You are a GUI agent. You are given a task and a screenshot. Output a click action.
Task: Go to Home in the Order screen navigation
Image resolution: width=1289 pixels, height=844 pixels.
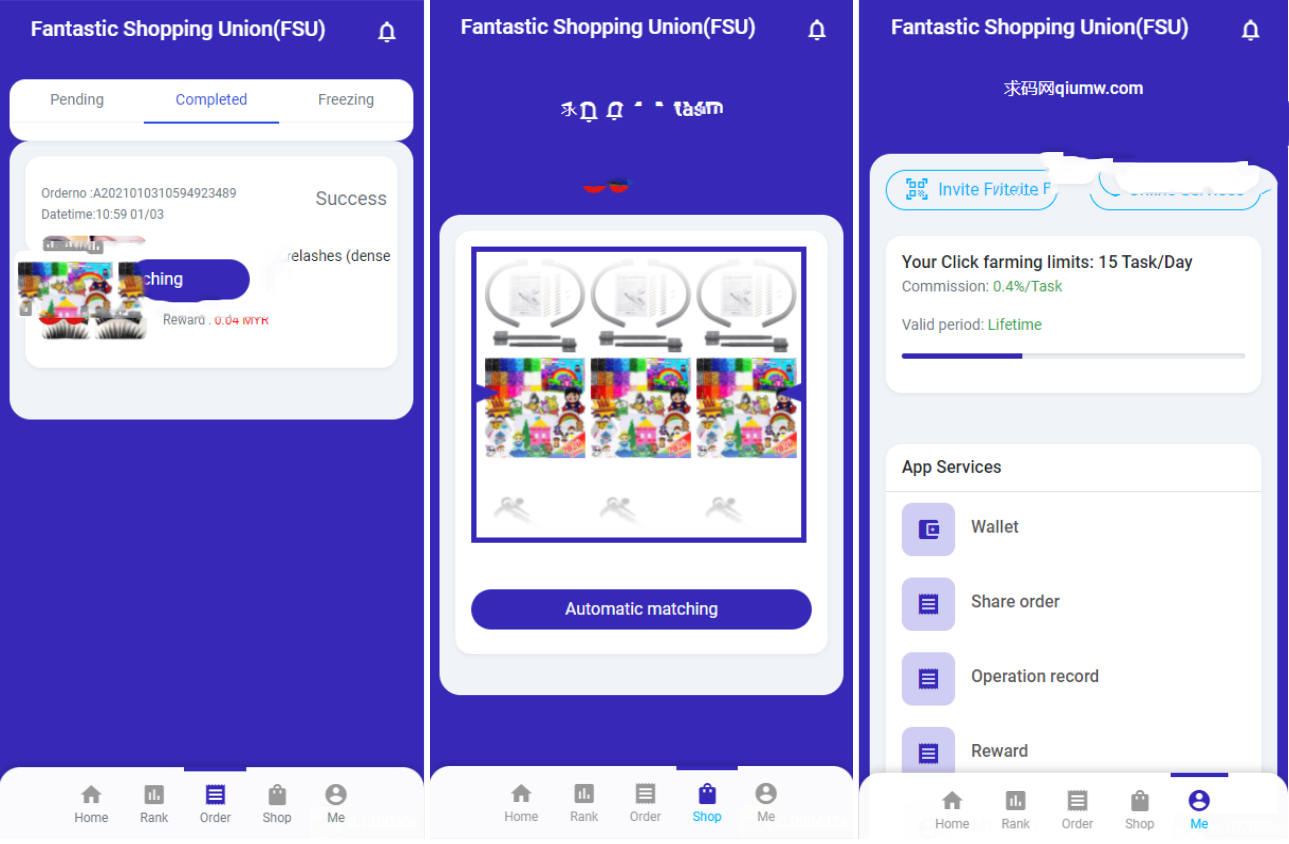click(91, 804)
